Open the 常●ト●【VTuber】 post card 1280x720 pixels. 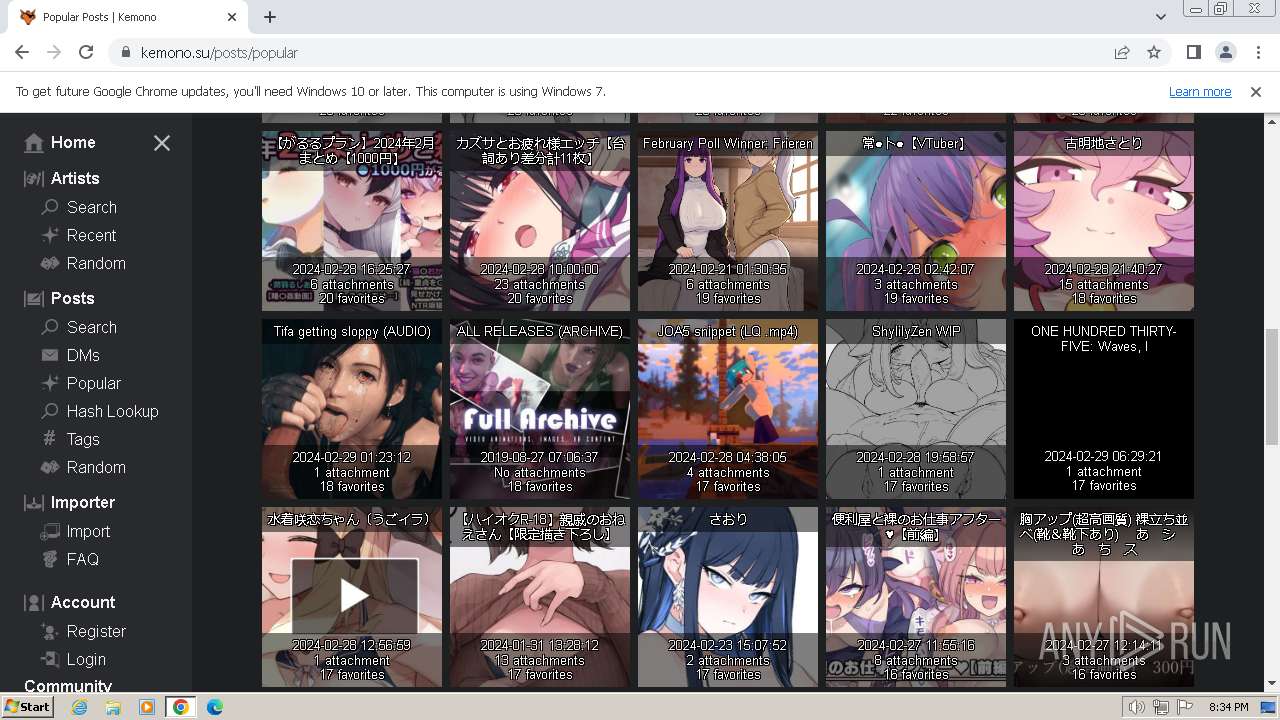tap(916, 221)
